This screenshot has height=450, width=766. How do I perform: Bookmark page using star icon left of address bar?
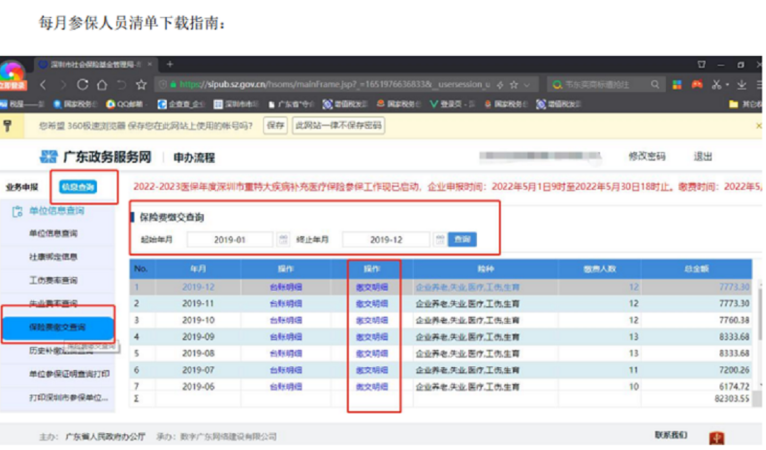tap(141, 85)
